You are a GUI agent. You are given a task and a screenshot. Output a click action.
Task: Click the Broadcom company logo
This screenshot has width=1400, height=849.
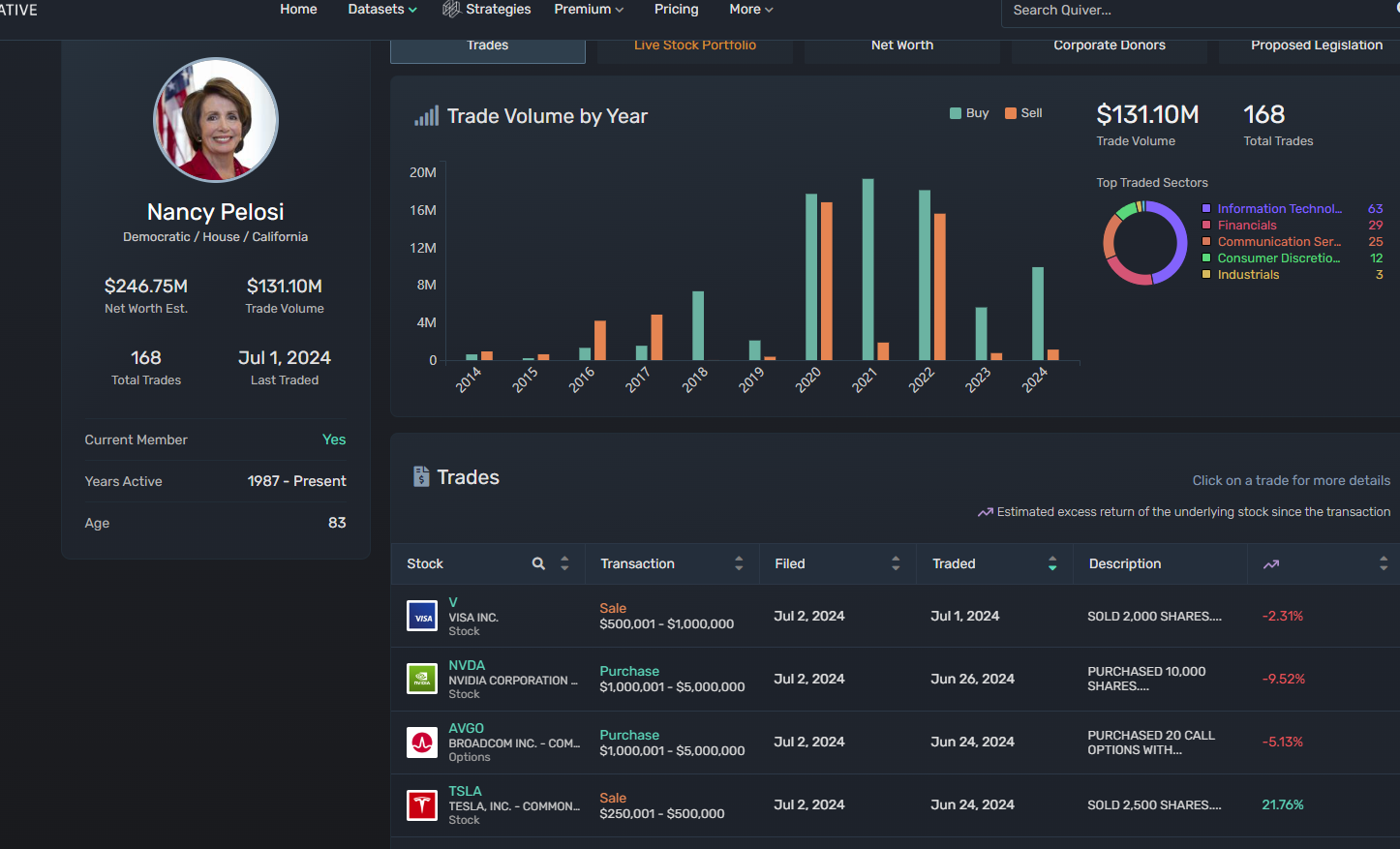click(x=422, y=743)
